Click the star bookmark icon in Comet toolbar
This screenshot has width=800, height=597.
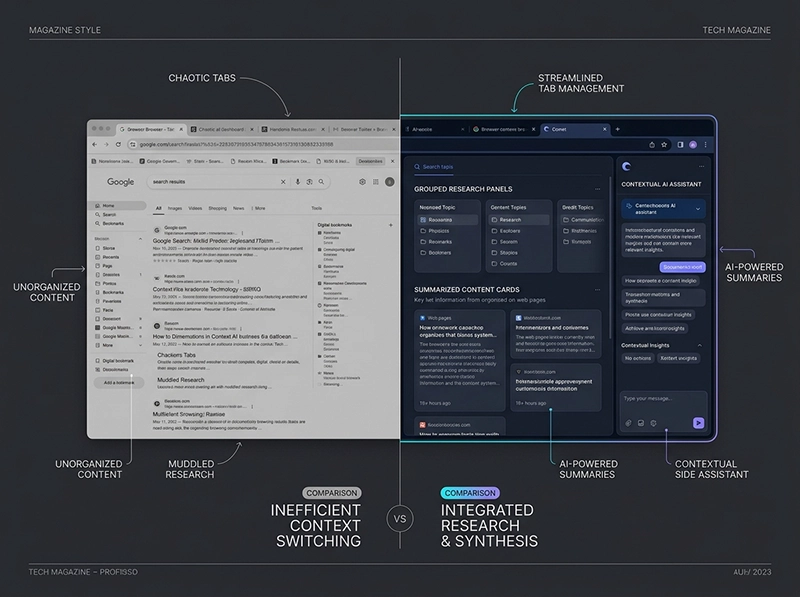pos(664,145)
